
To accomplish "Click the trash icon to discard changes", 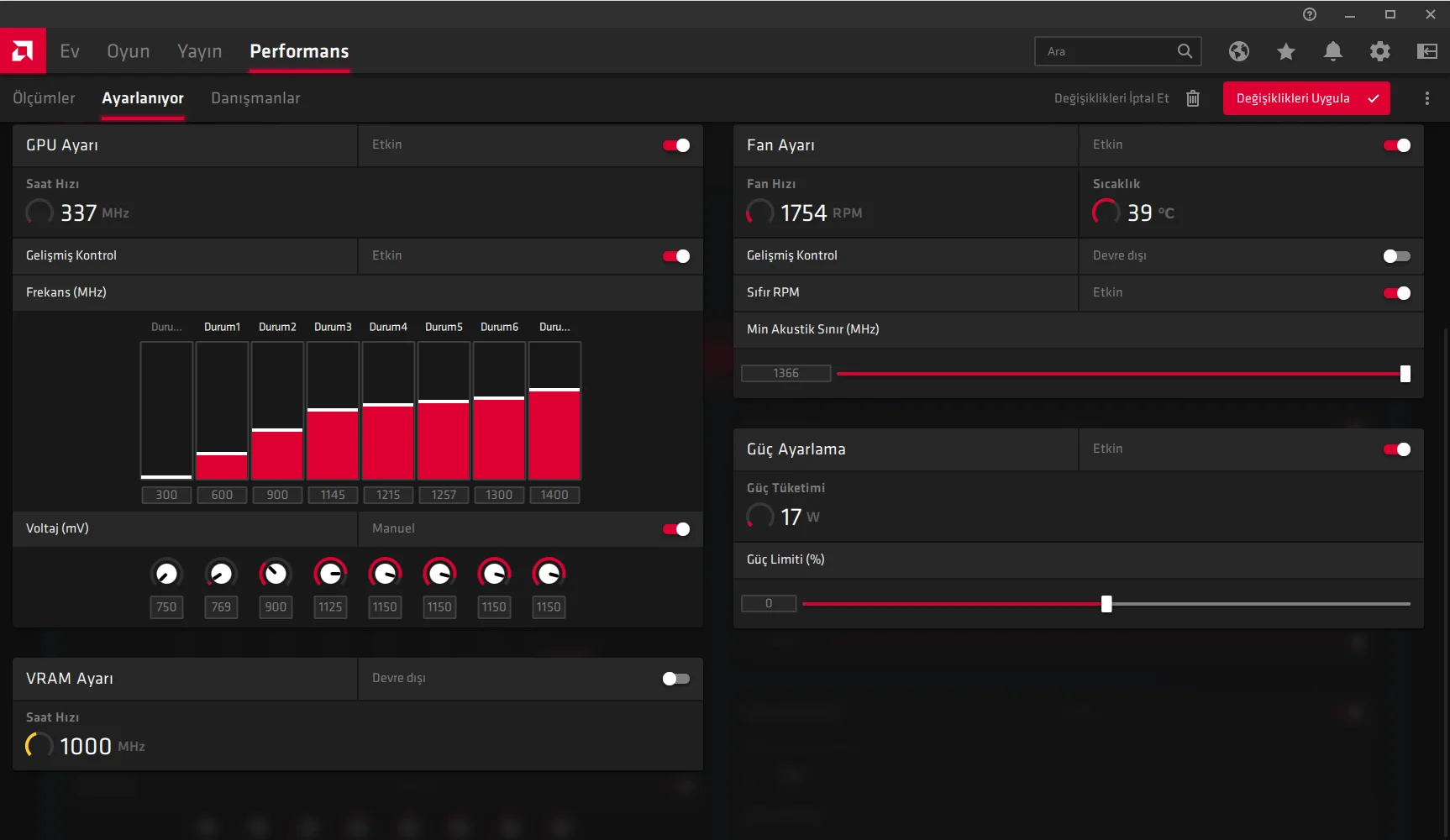I will coord(1192,98).
